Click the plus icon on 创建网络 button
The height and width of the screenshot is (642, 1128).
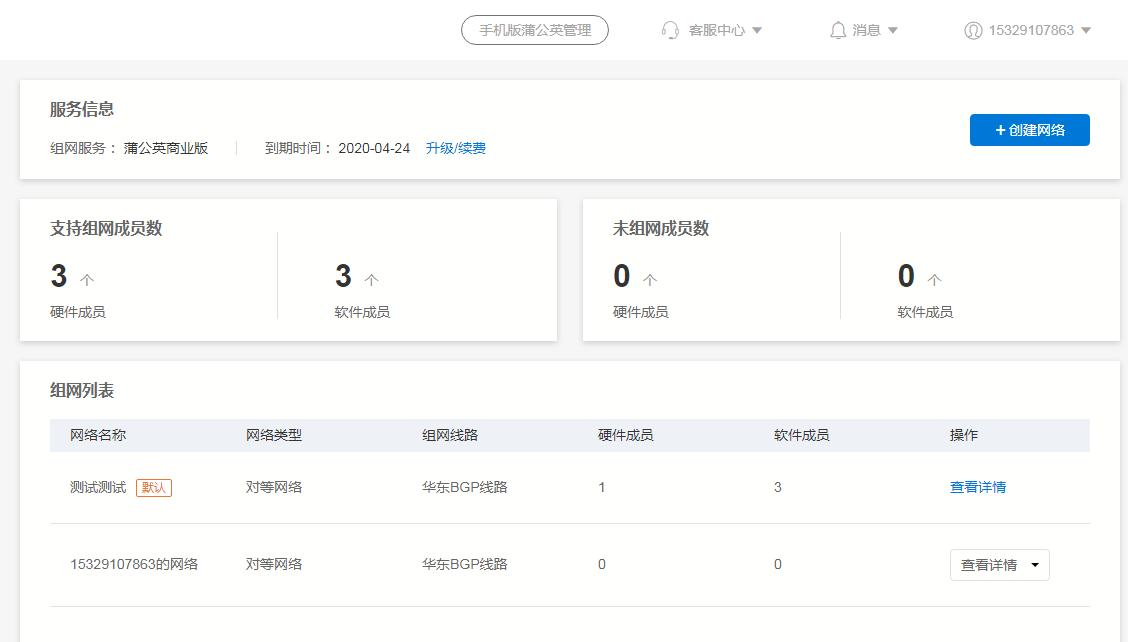pyautogui.click(x=1003, y=129)
